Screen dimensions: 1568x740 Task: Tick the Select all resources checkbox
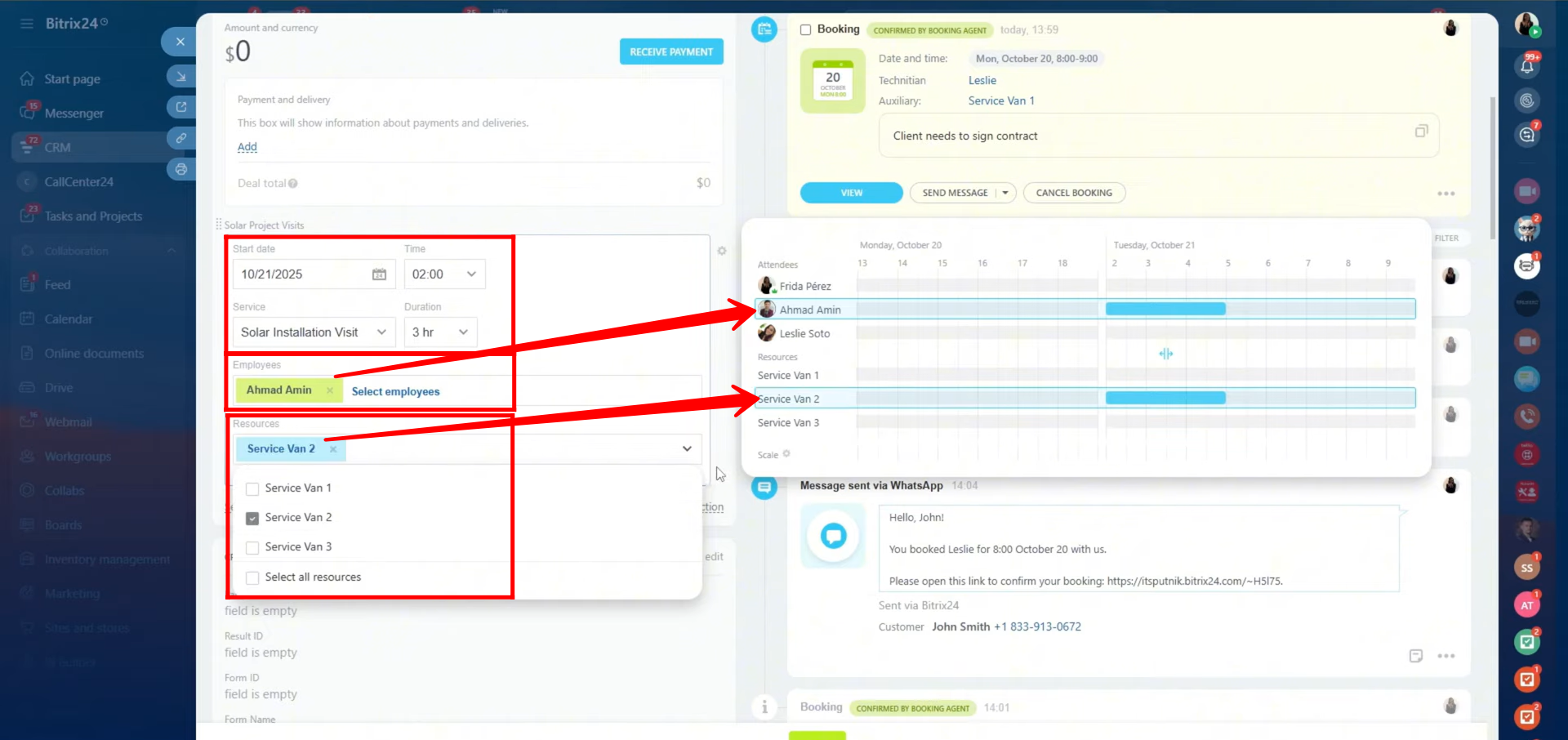[252, 577]
